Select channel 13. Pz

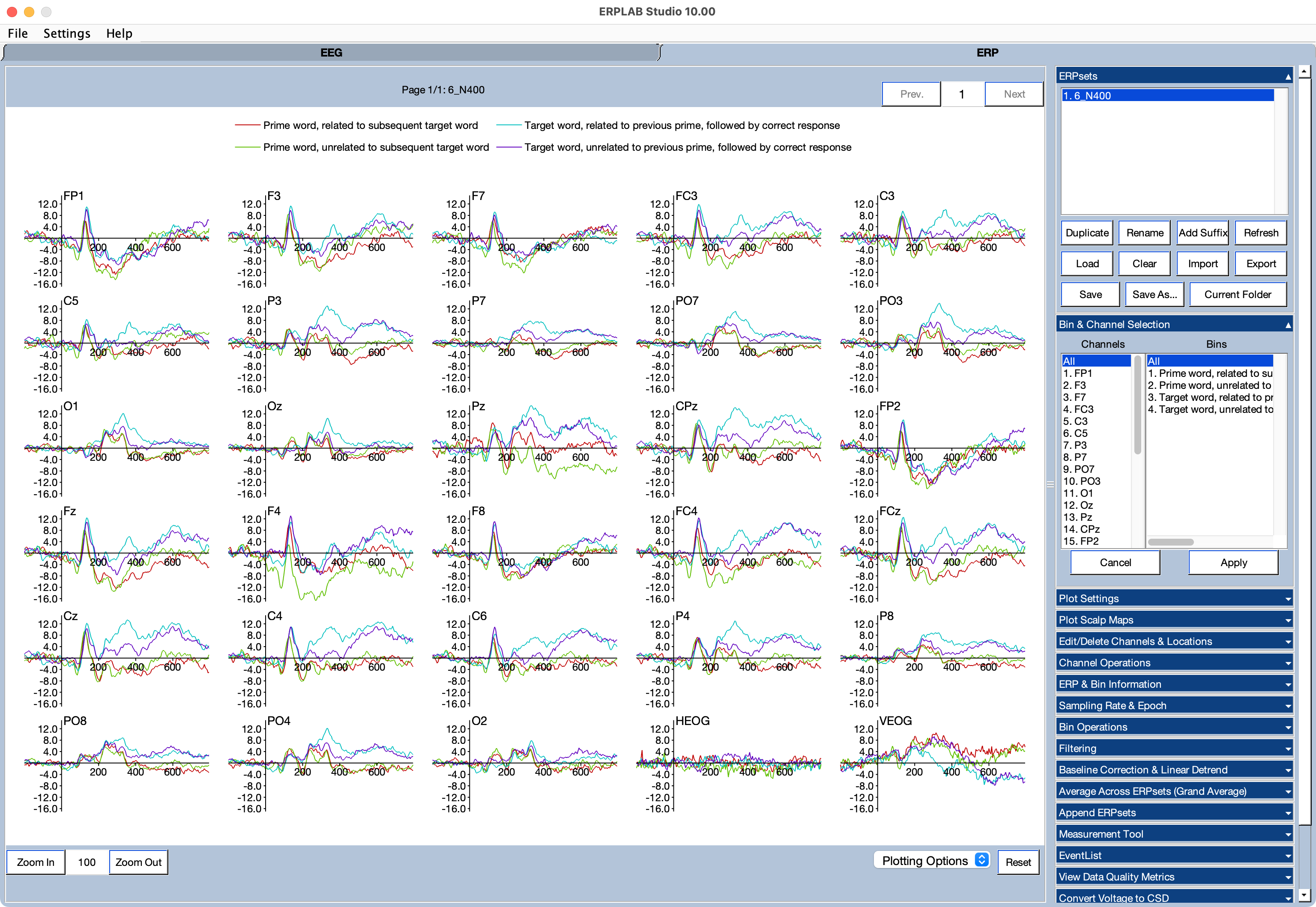click(x=1096, y=517)
